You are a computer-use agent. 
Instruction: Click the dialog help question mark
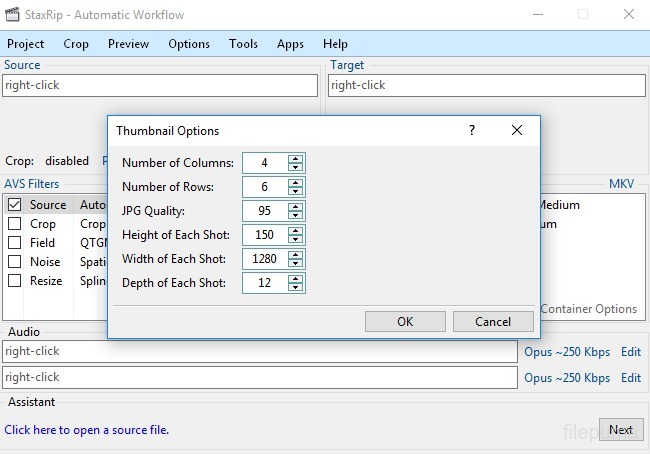tap(471, 131)
